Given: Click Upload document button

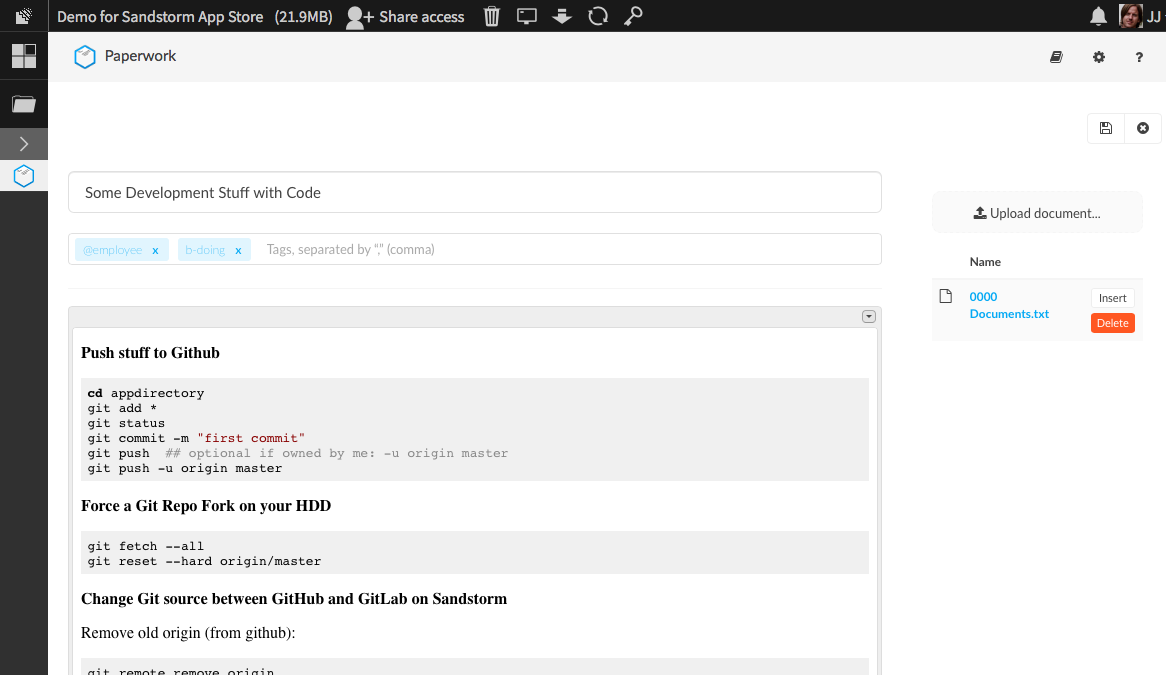Looking at the screenshot, I should (x=1037, y=213).
